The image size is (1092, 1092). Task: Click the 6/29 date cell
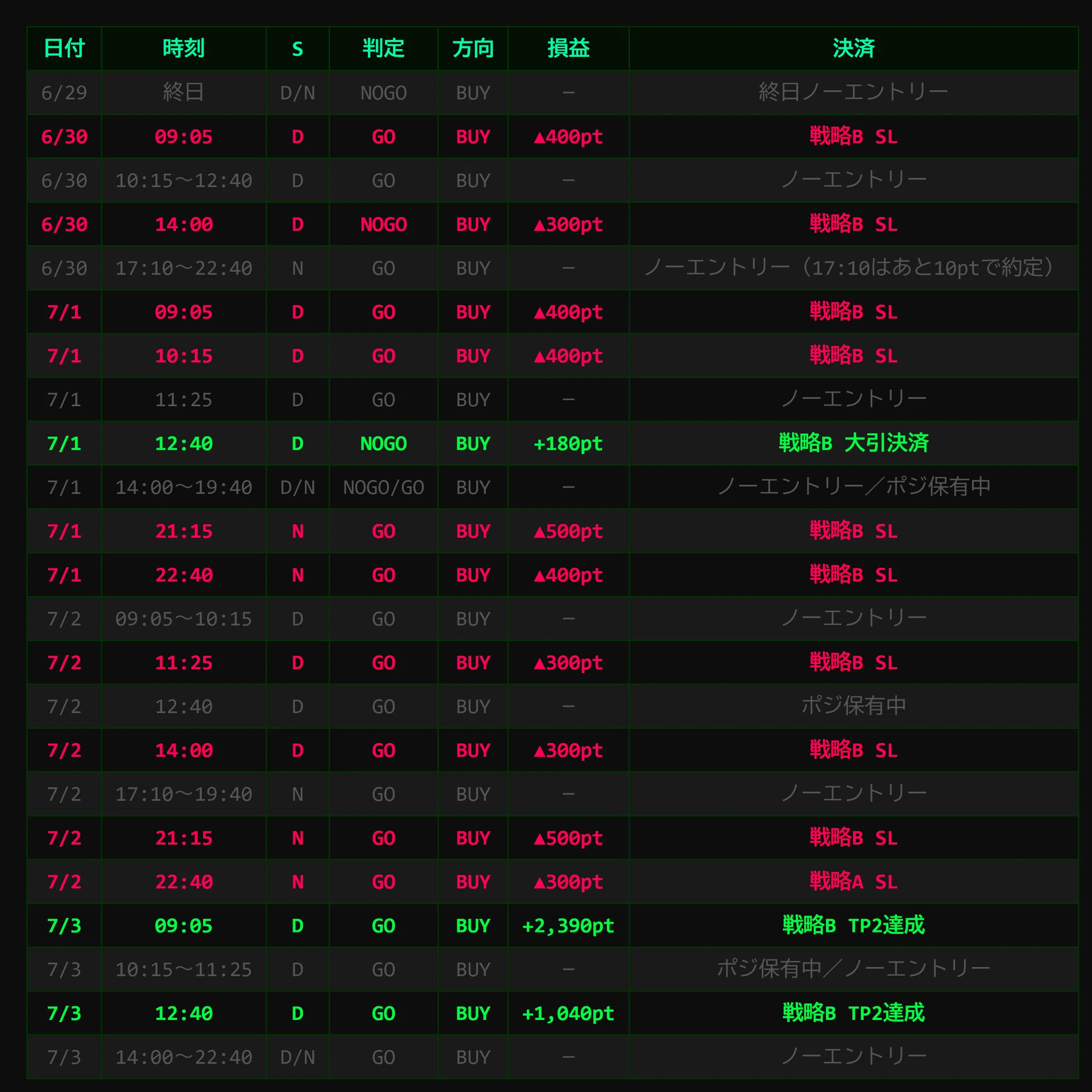[64, 93]
